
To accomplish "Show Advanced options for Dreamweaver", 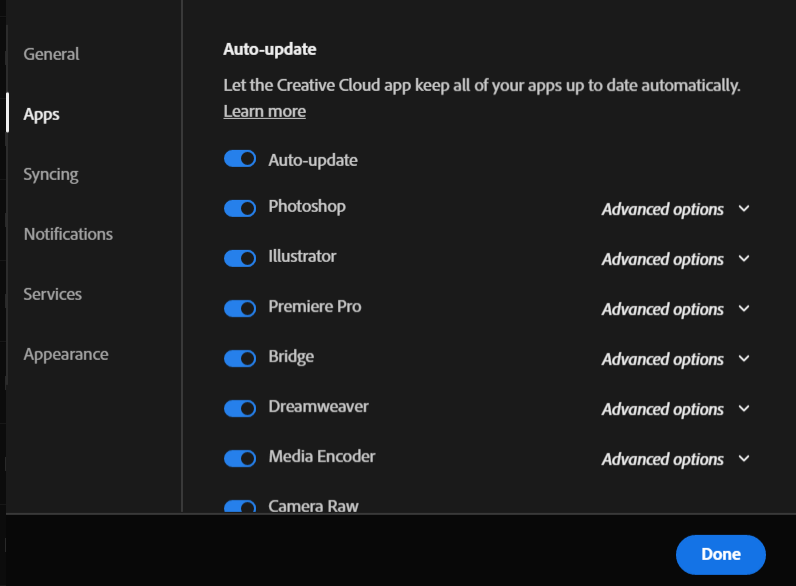I will point(676,409).
